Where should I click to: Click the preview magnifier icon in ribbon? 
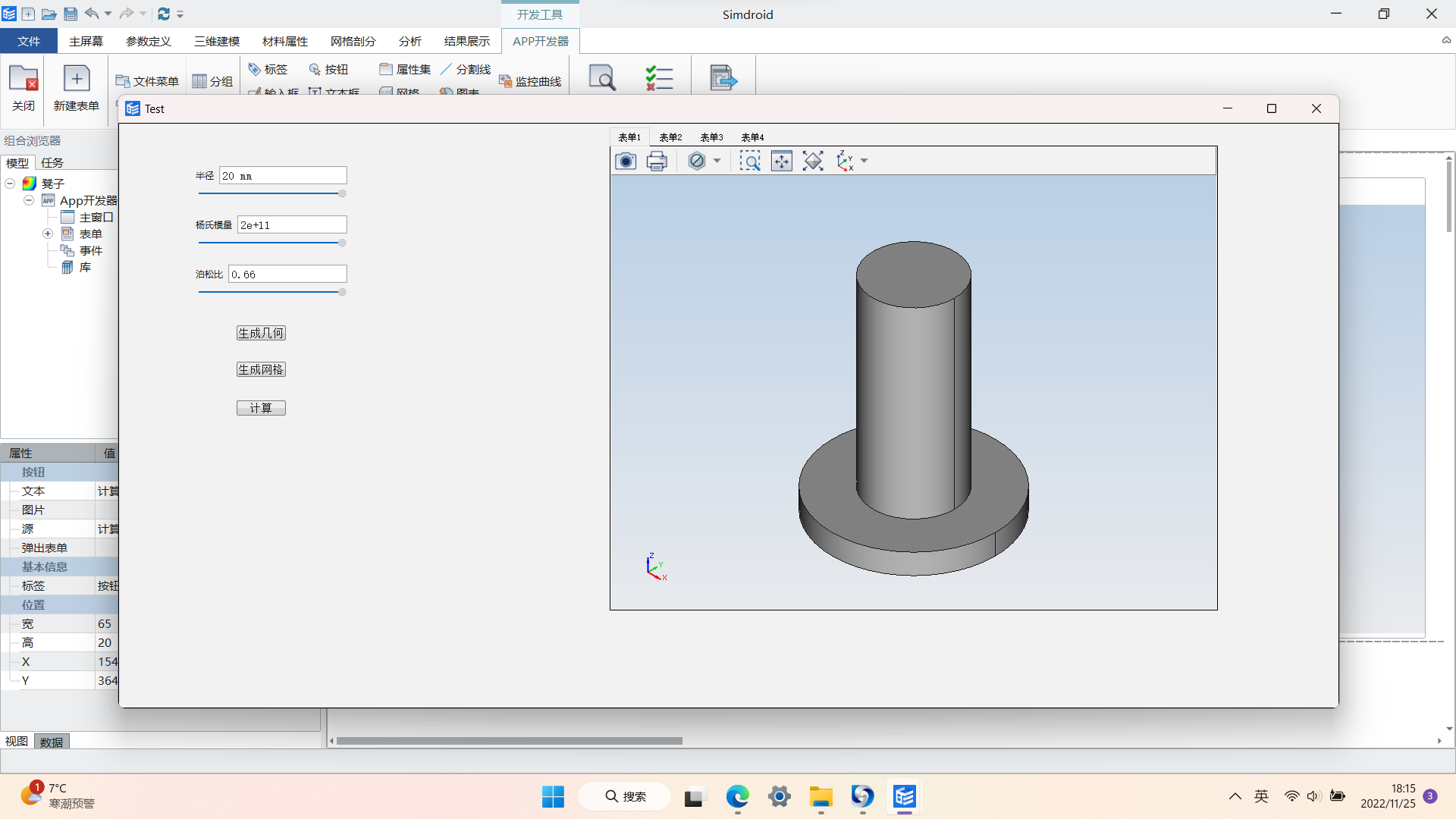pyautogui.click(x=602, y=77)
